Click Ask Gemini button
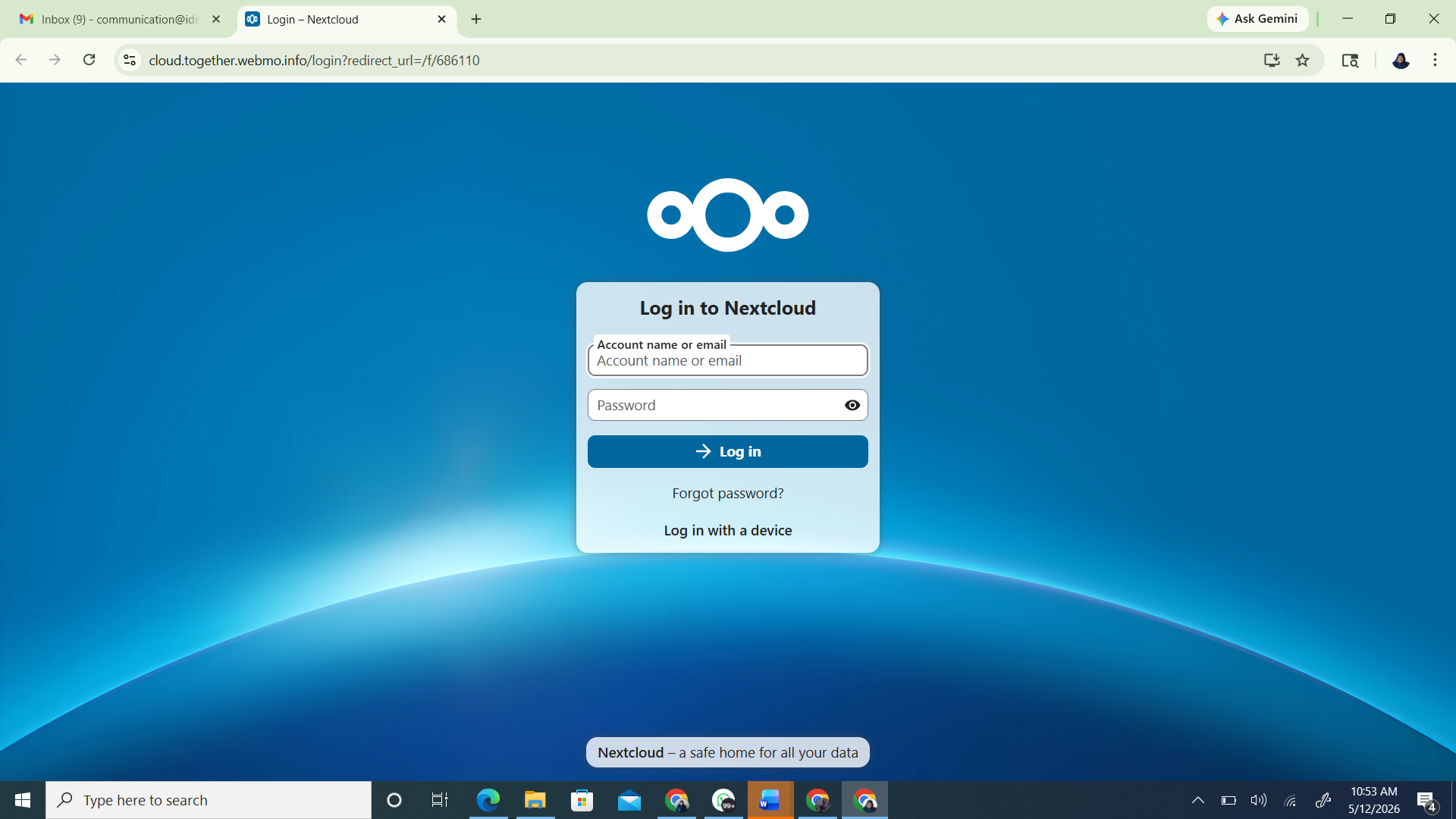Viewport: 1456px width, 819px height. [x=1257, y=19]
